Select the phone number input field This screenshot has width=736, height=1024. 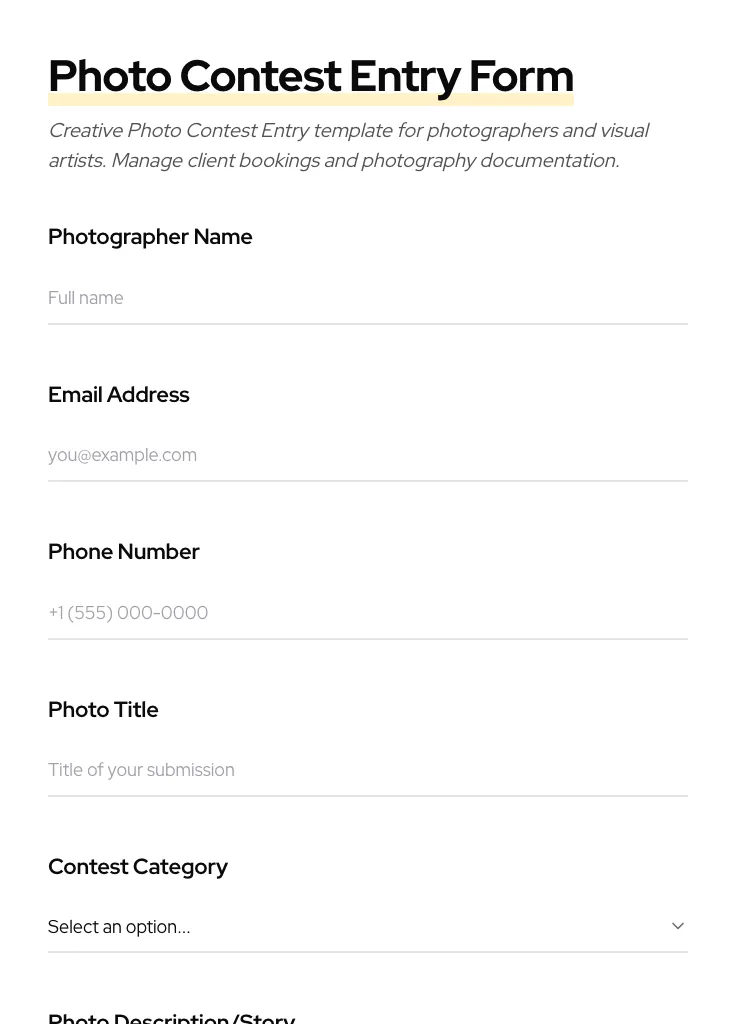click(367, 612)
